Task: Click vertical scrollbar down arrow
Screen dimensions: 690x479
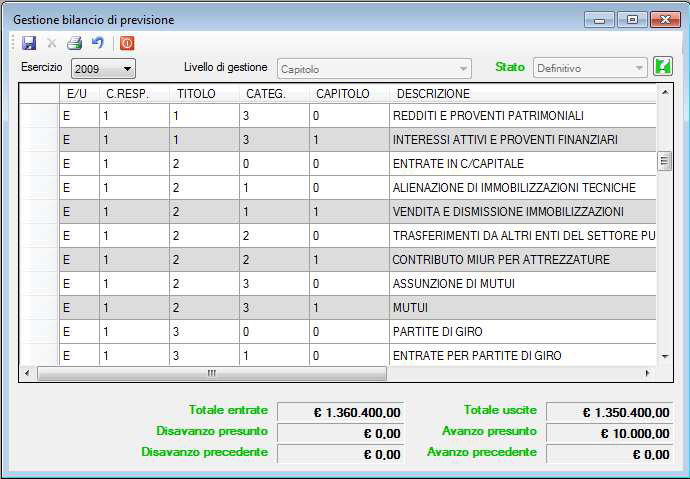Action: click(x=665, y=356)
